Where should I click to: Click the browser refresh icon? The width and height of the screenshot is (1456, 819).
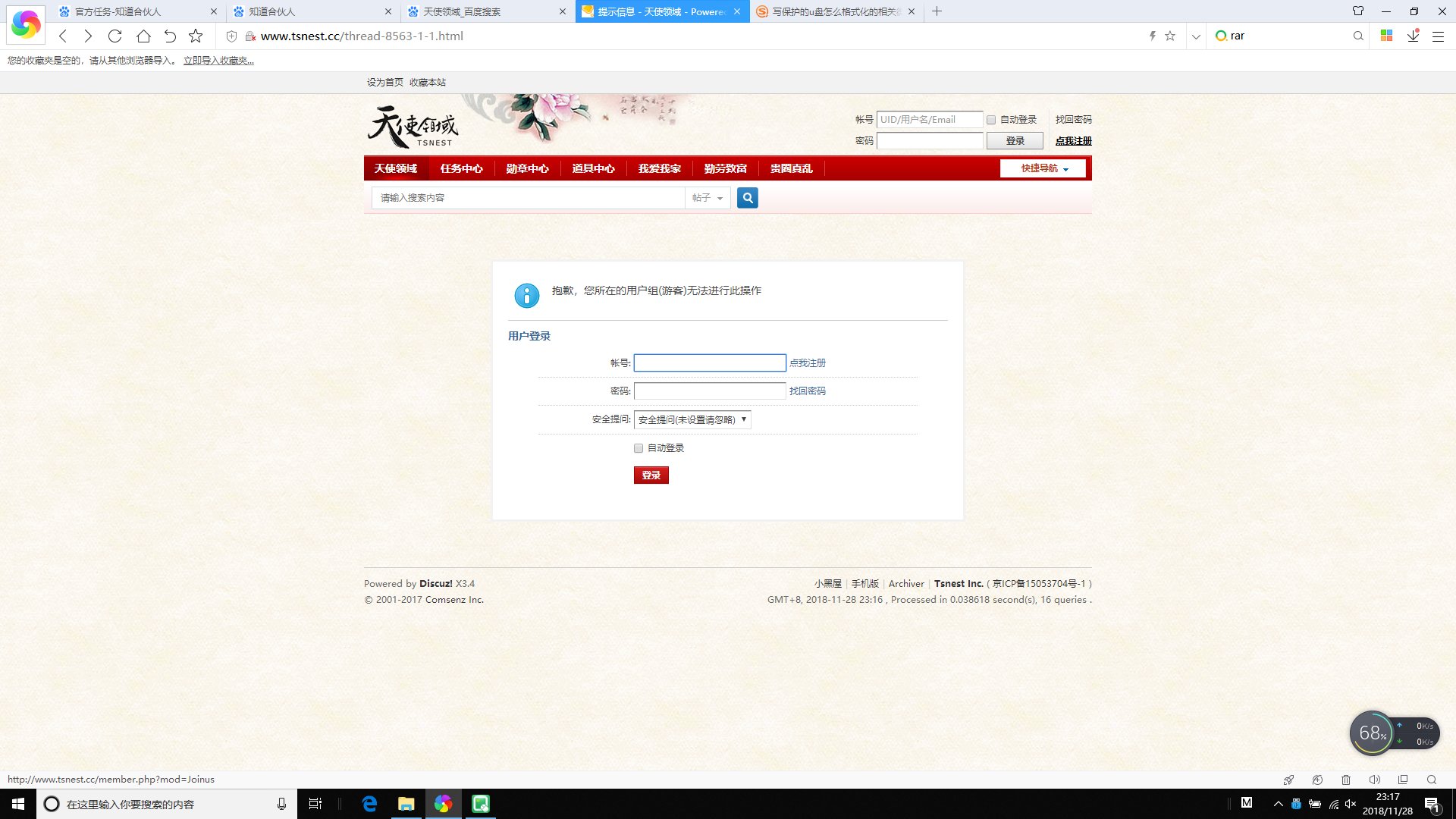click(115, 36)
